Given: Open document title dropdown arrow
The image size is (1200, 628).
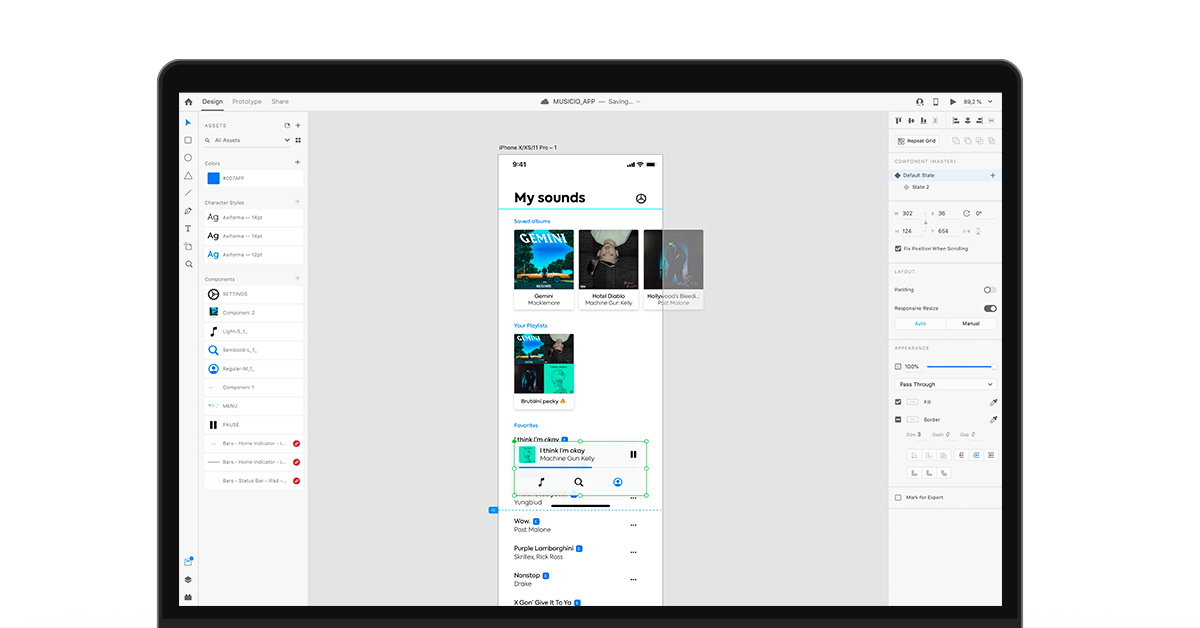Looking at the screenshot, I should [x=638, y=102].
